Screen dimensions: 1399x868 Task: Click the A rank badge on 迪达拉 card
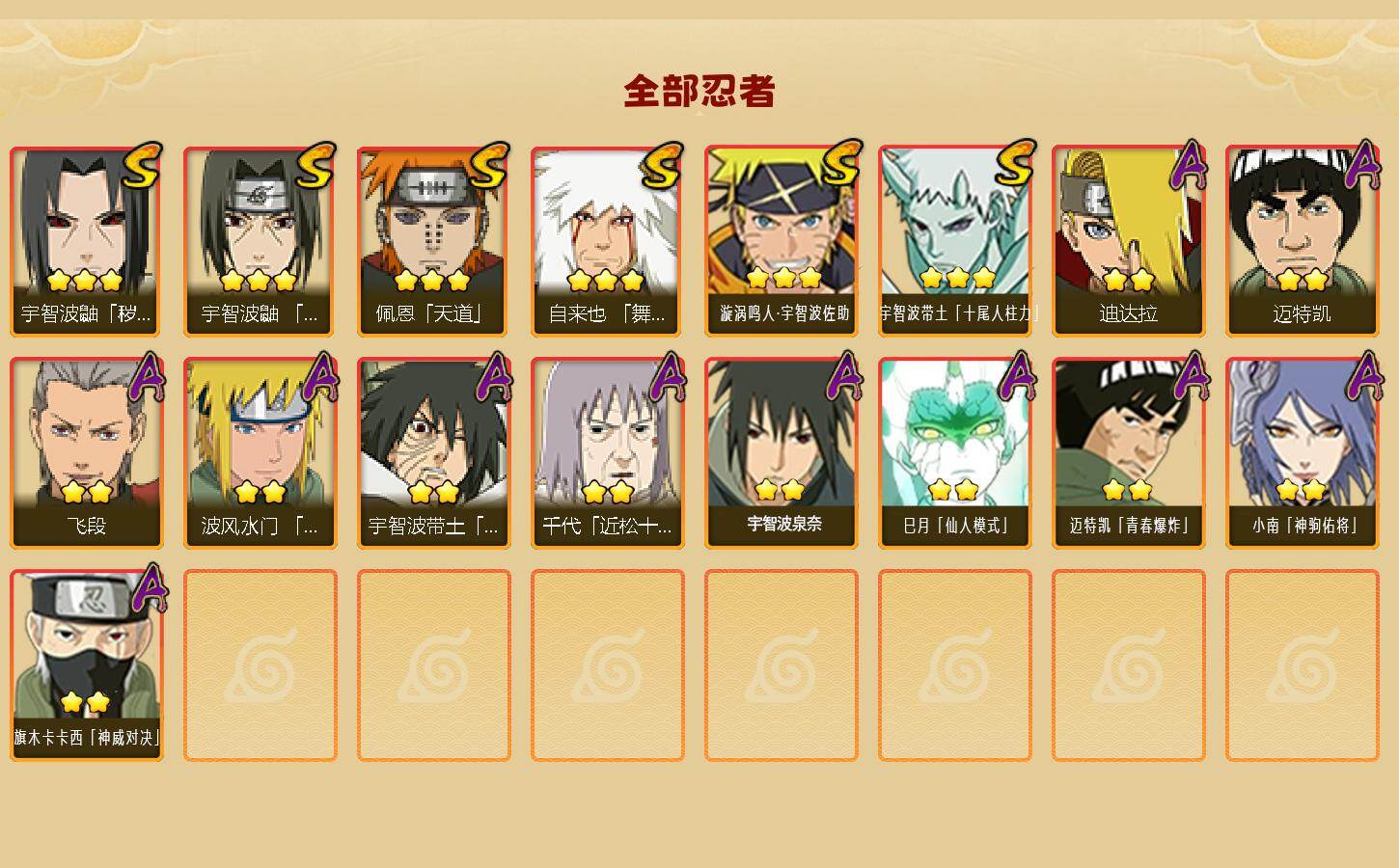point(1189,166)
